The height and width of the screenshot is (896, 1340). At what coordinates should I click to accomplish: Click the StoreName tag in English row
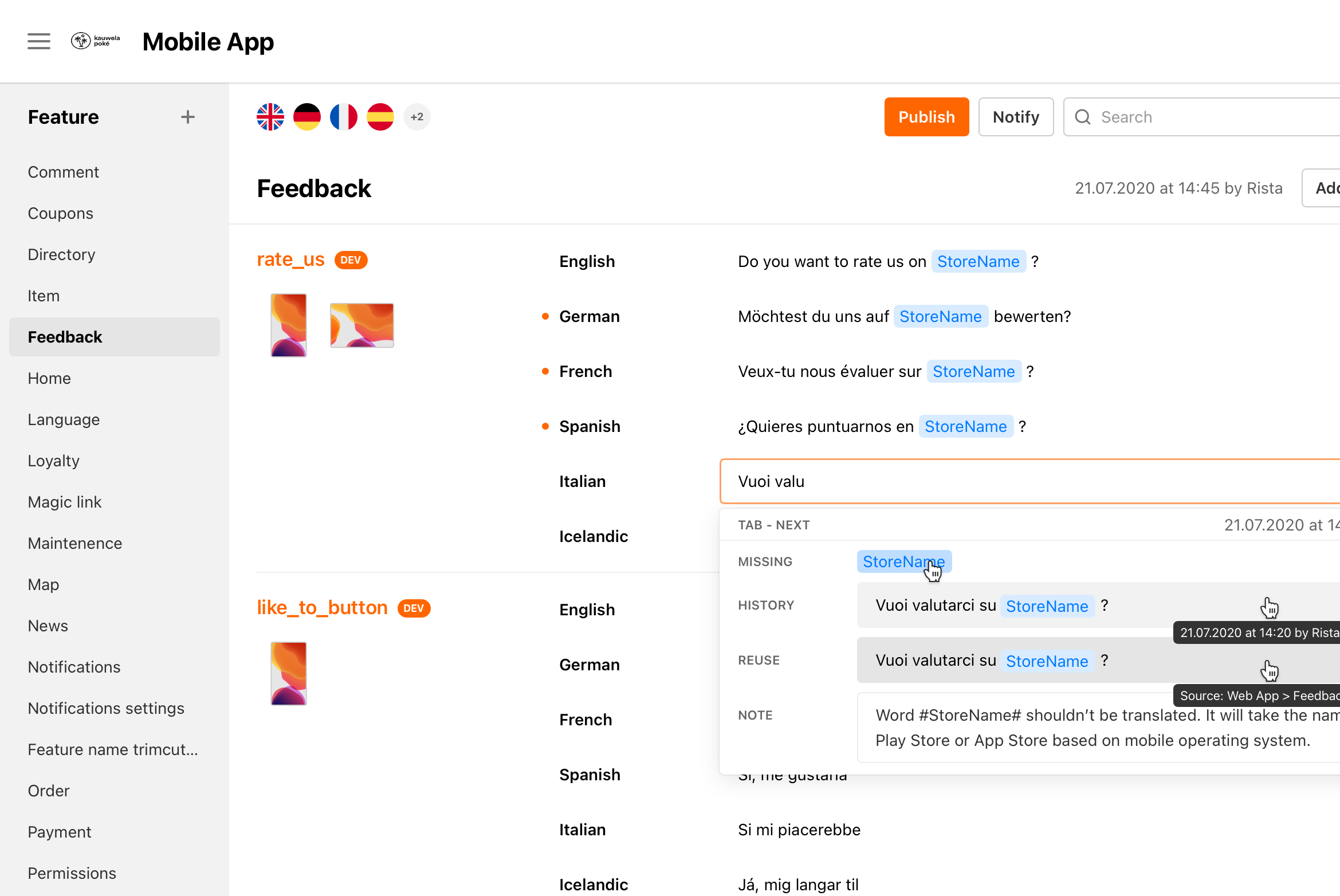pos(979,261)
